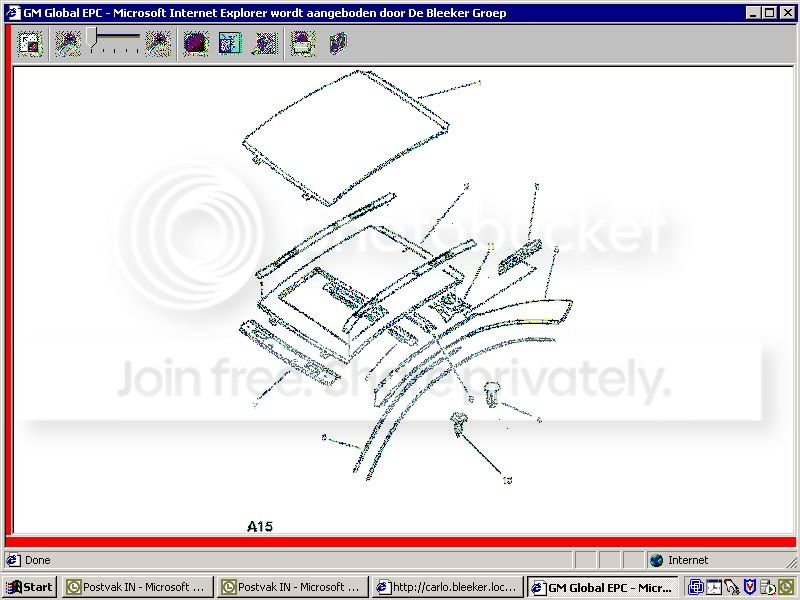Open the blue antivirus shield tray icon

pyautogui.click(x=749, y=587)
